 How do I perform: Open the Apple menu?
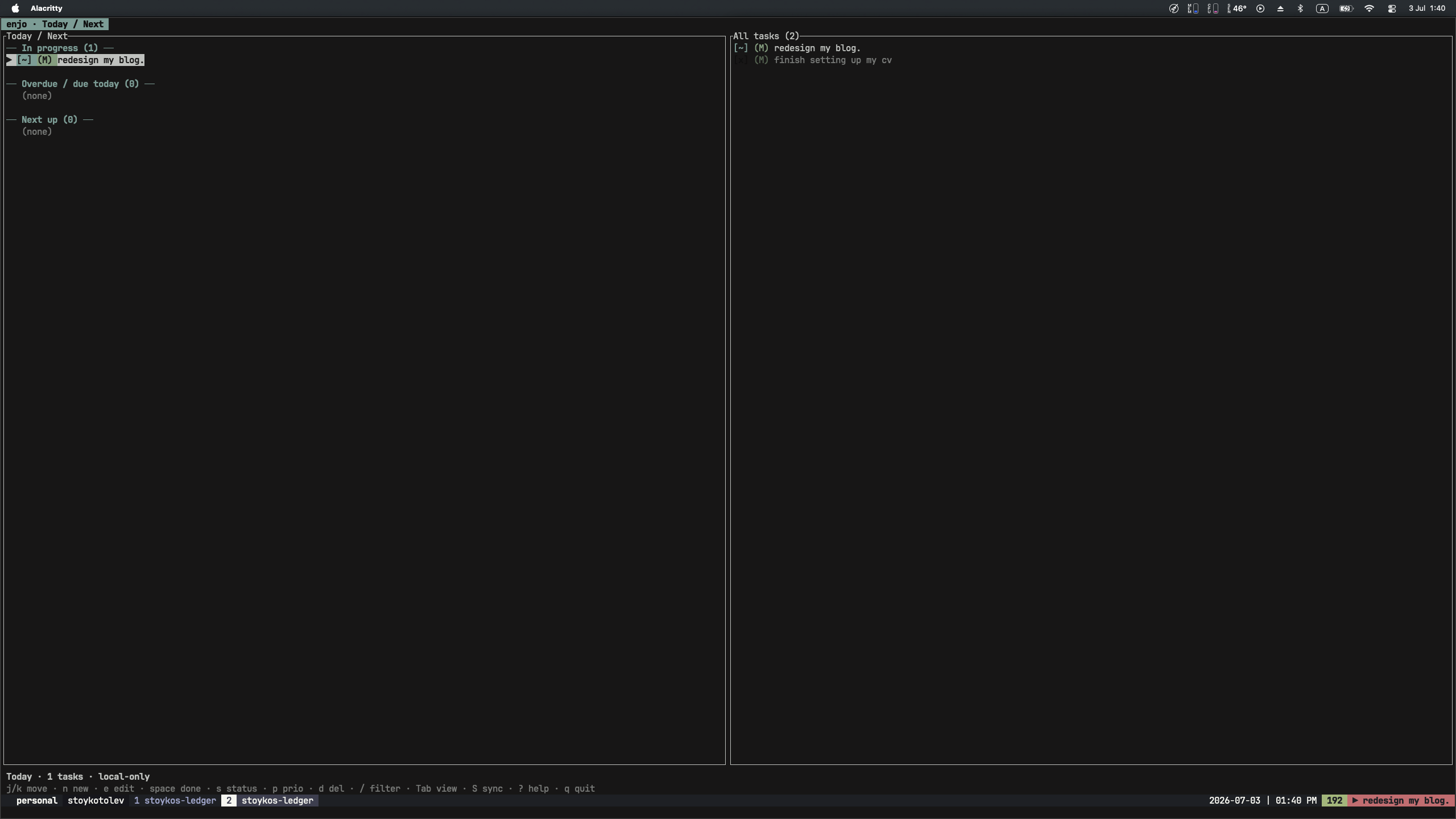[x=15, y=9]
